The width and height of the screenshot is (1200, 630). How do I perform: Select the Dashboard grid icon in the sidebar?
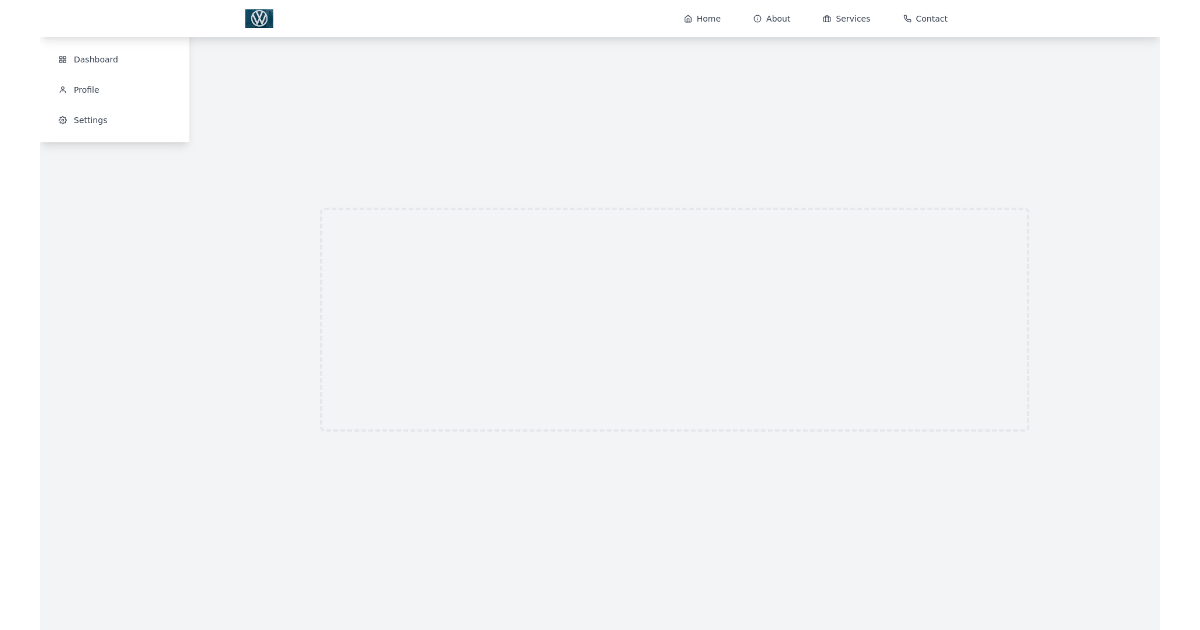[63, 59]
